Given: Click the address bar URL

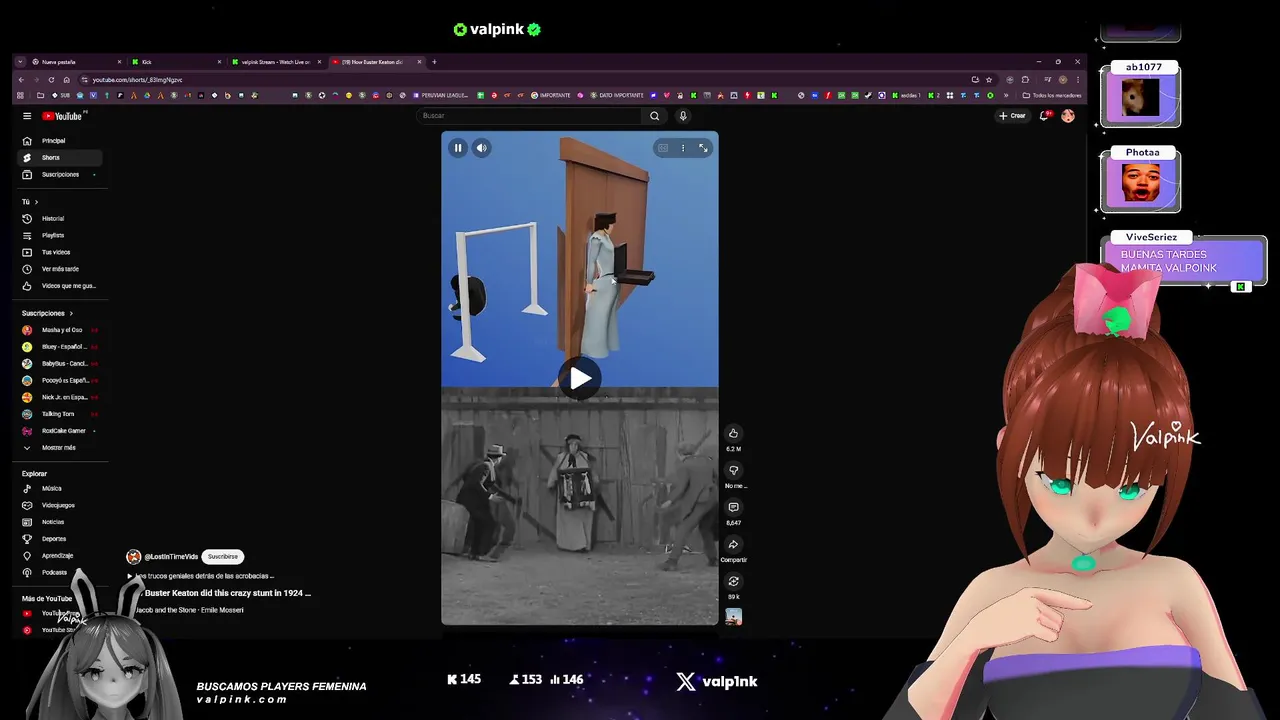Looking at the screenshot, I should pos(138,80).
